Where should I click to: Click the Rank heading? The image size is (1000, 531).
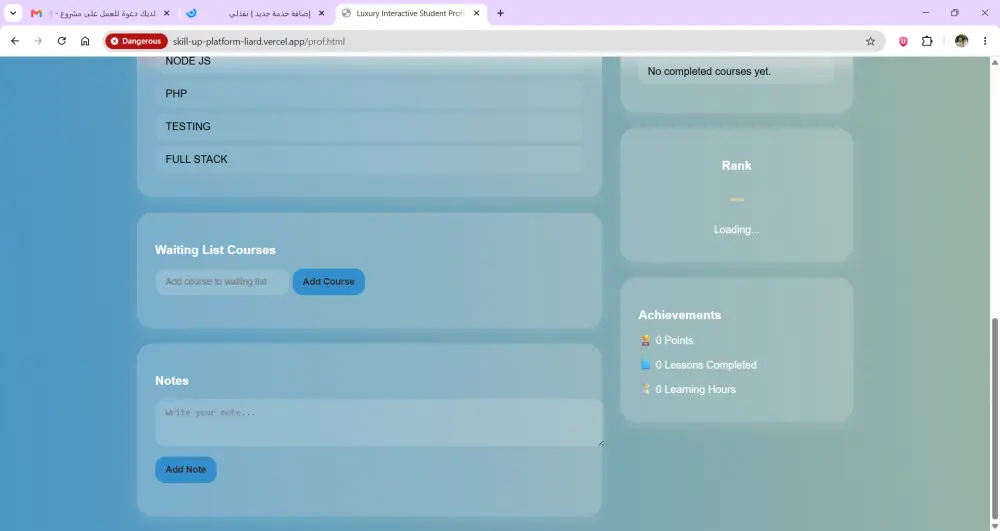click(737, 166)
